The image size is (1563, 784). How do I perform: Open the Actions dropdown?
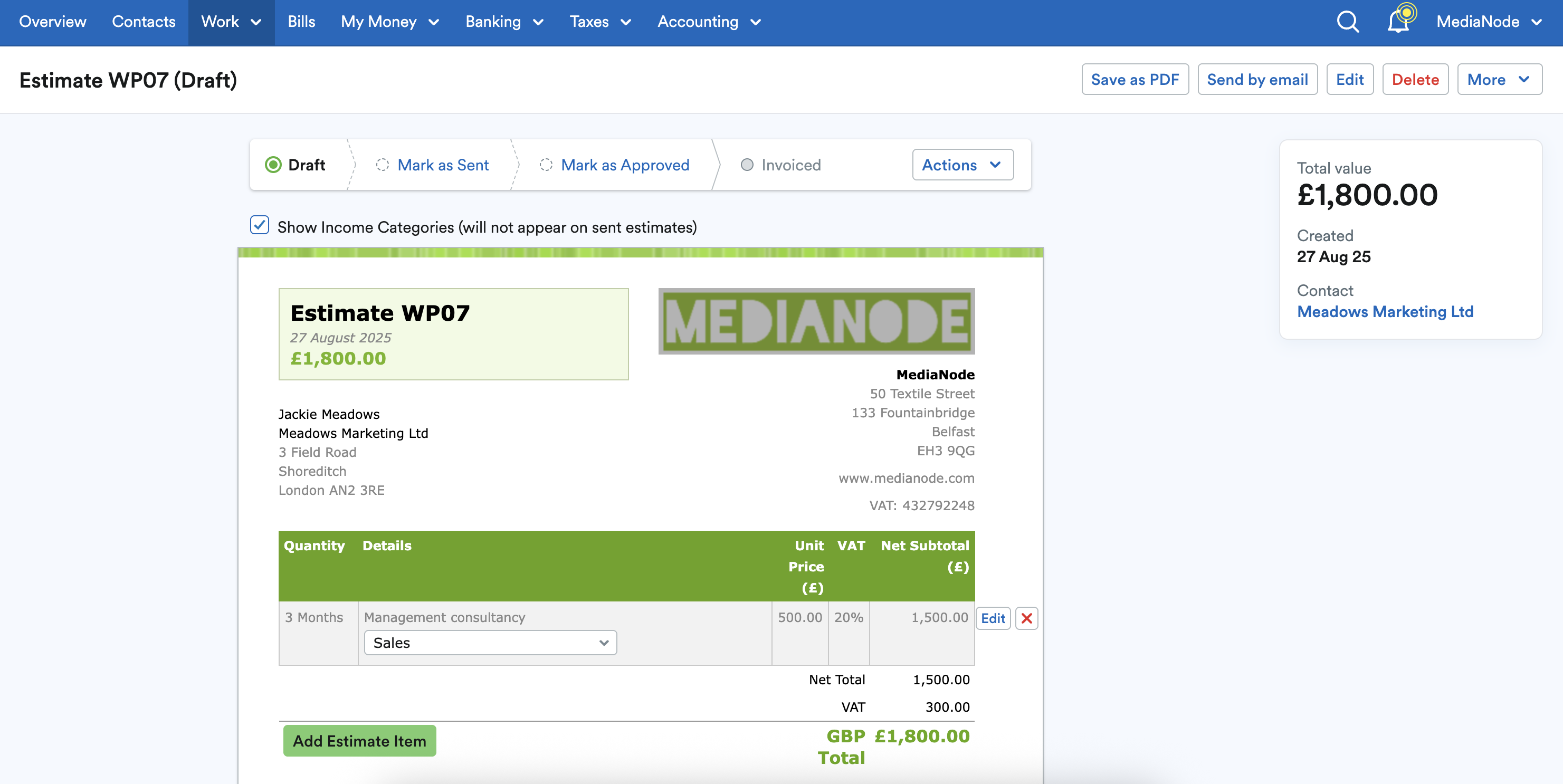pyautogui.click(x=962, y=165)
